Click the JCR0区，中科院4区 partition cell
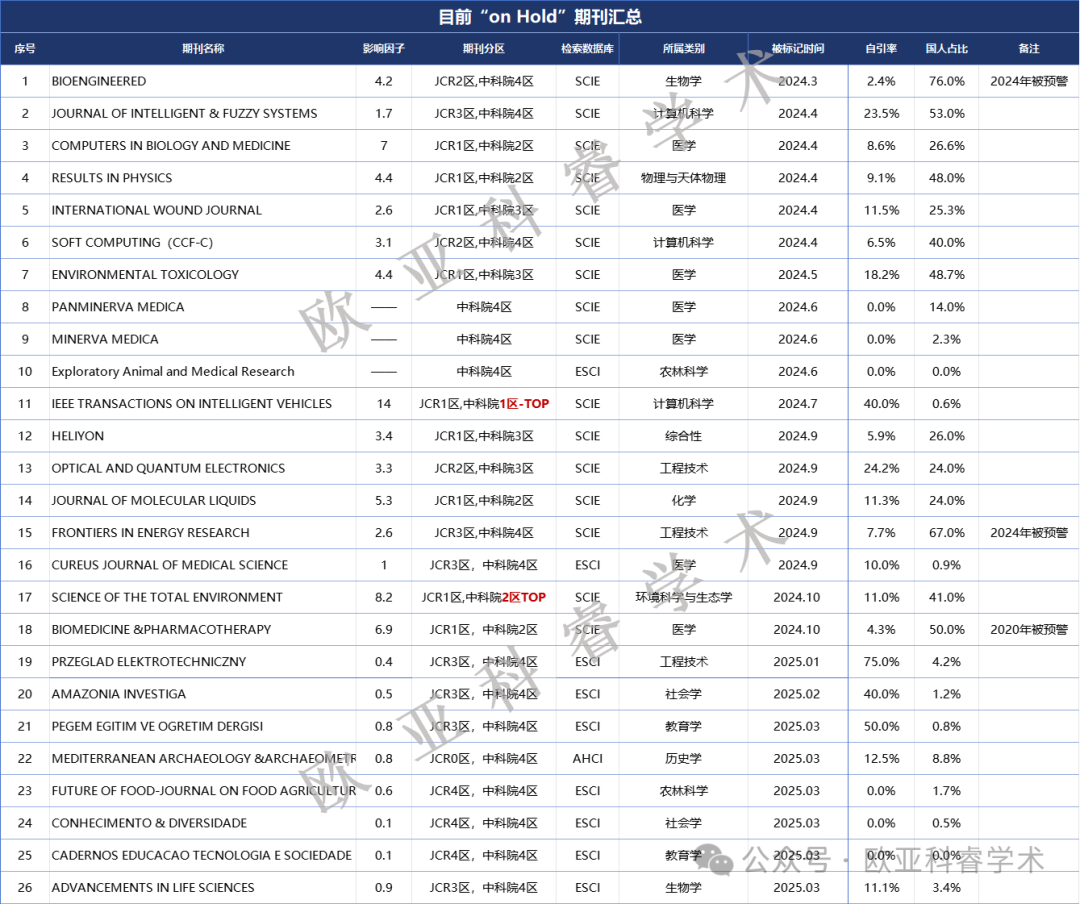 click(484, 759)
